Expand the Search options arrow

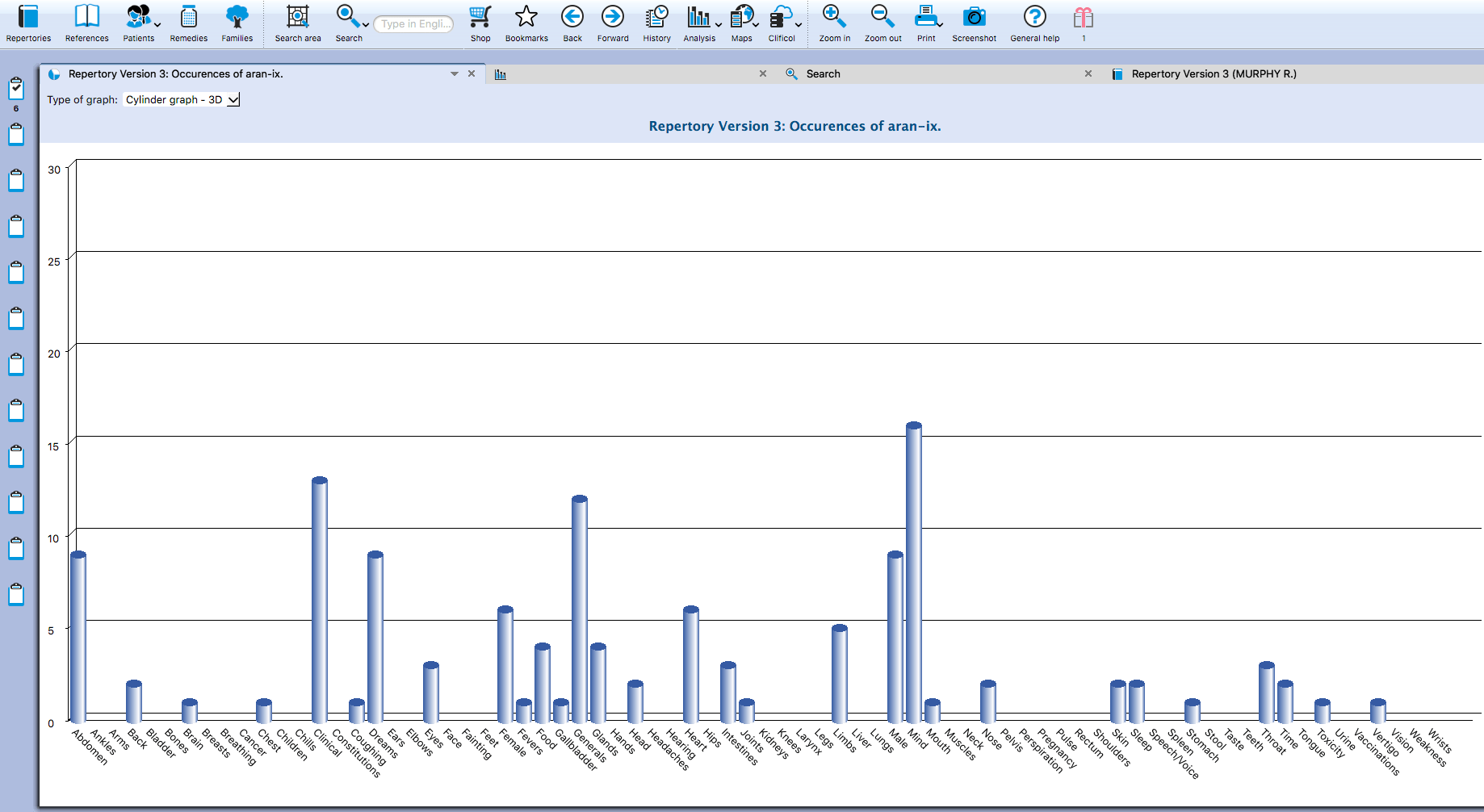click(366, 25)
